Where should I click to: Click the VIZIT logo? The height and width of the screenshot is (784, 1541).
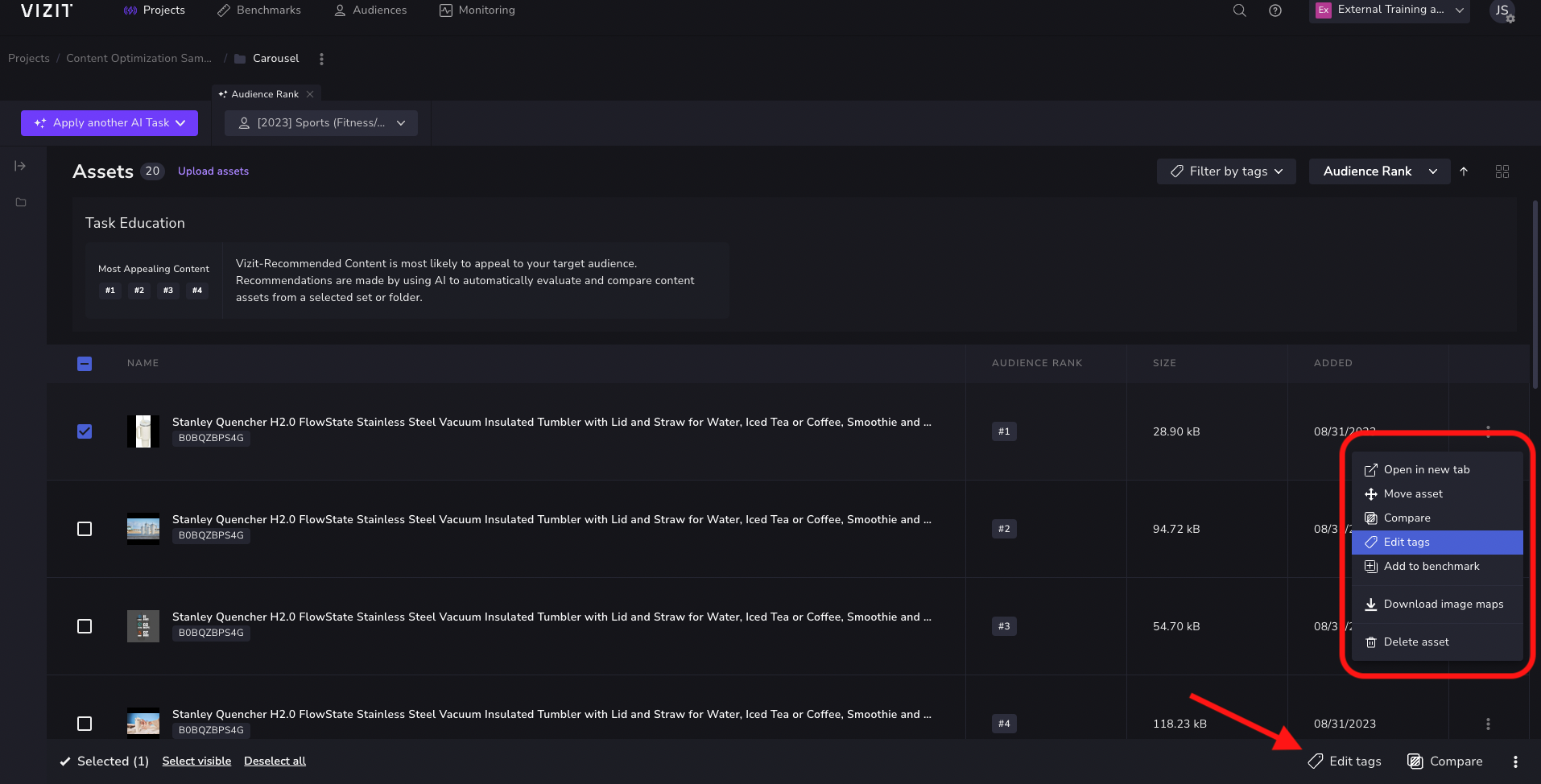coord(47,10)
